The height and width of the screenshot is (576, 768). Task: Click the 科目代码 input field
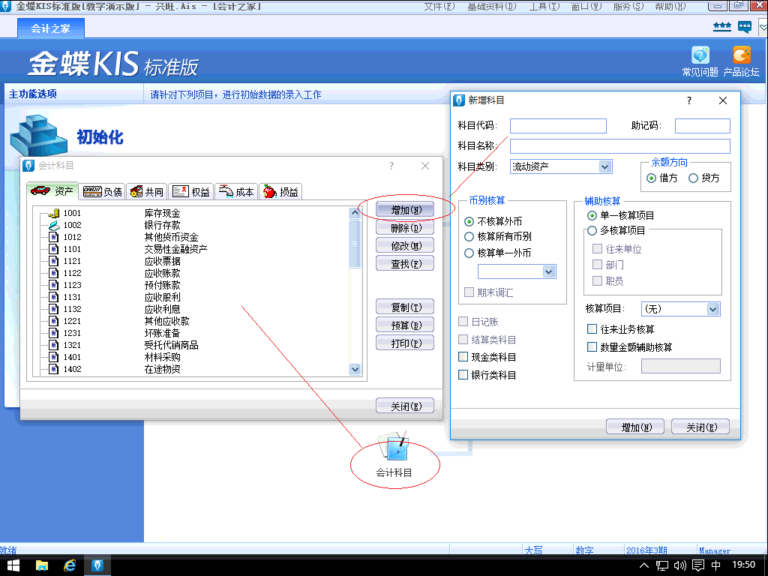click(558, 126)
